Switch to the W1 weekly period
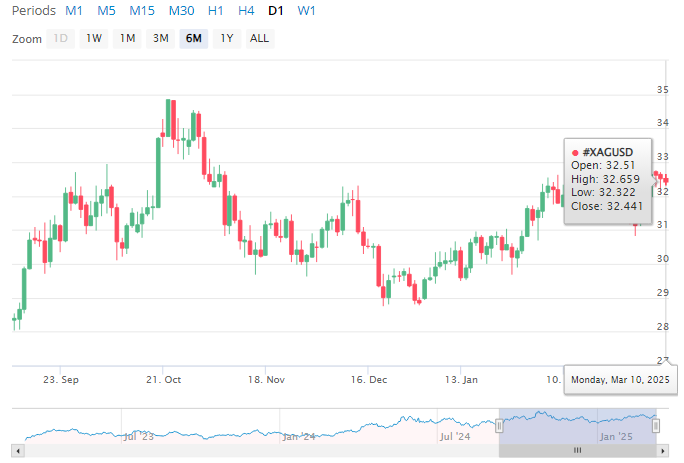 306,10
